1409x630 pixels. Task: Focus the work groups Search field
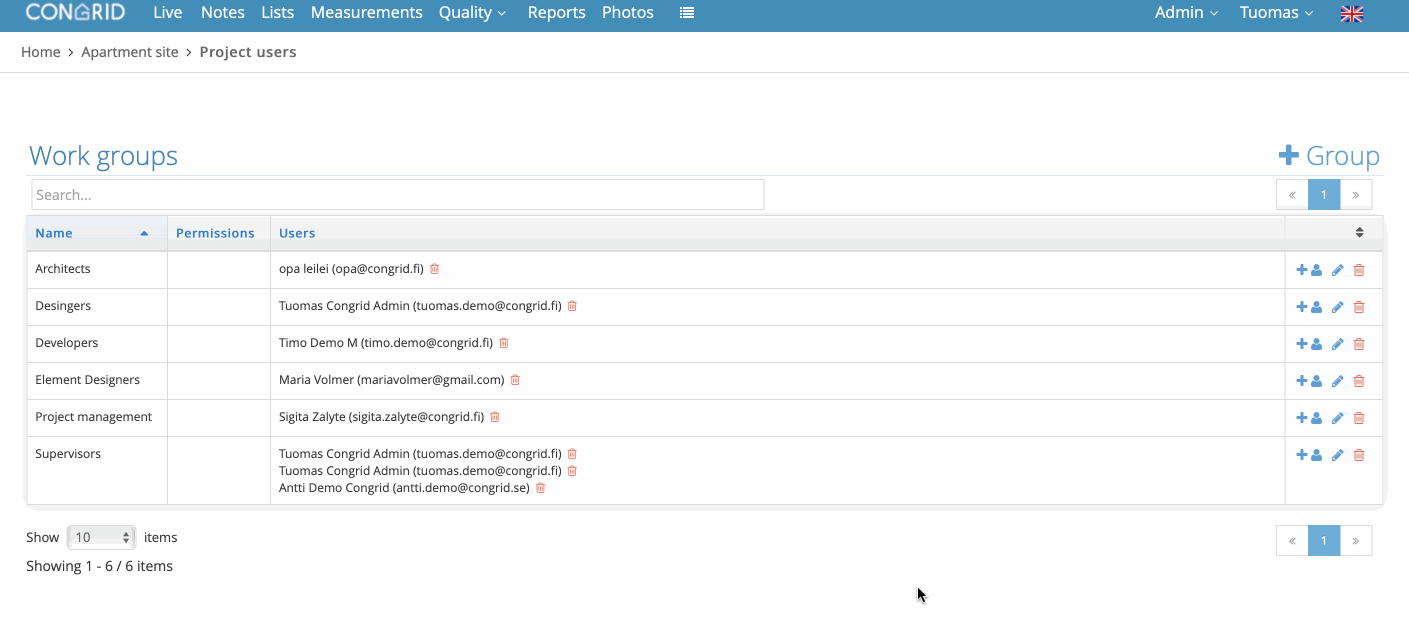[x=398, y=195]
